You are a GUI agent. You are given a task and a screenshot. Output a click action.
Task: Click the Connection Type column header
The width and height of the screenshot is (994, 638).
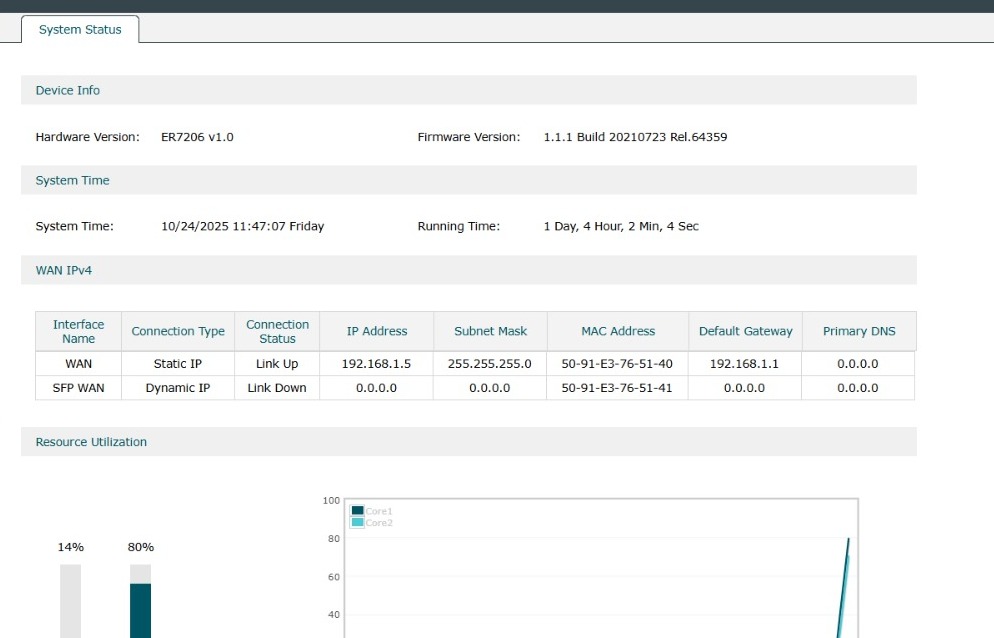[x=178, y=331]
